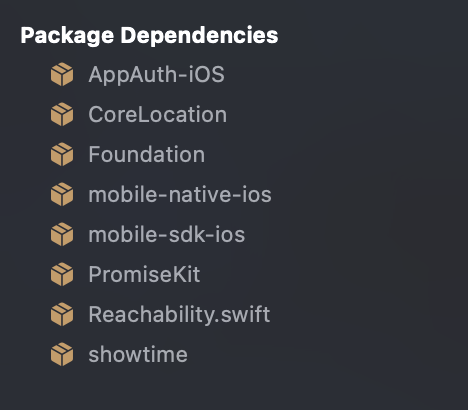
Task: Click the mobile-native-ios package box icon
Action: click(x=62, y=194)
